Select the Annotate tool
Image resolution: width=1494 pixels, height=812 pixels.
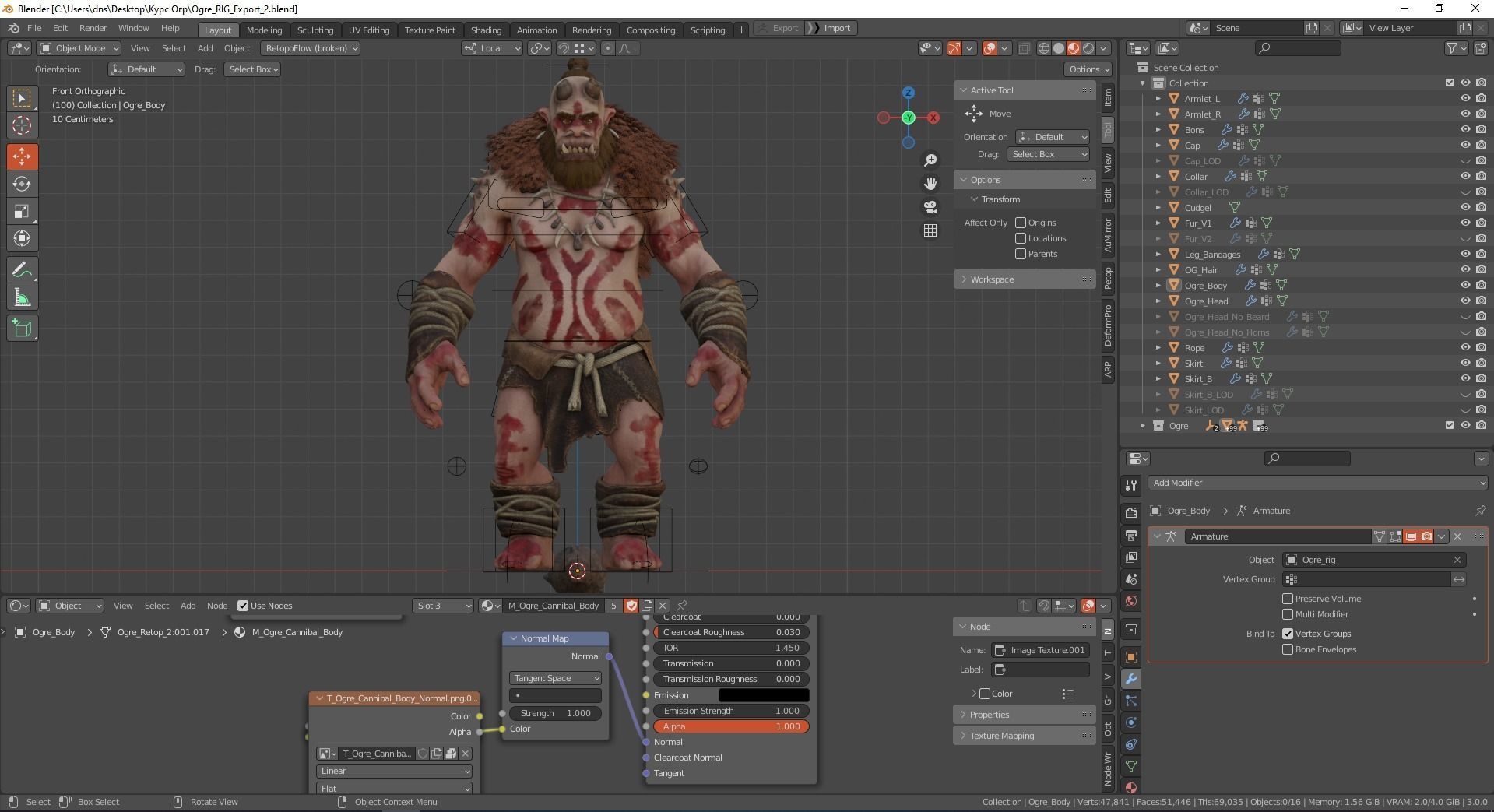point(22,270)
